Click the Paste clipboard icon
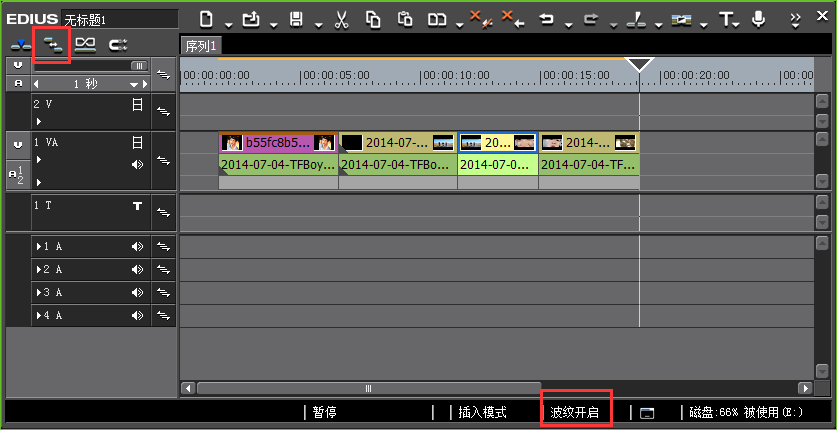This screenshot has height=430, width=837. (405, 20)
